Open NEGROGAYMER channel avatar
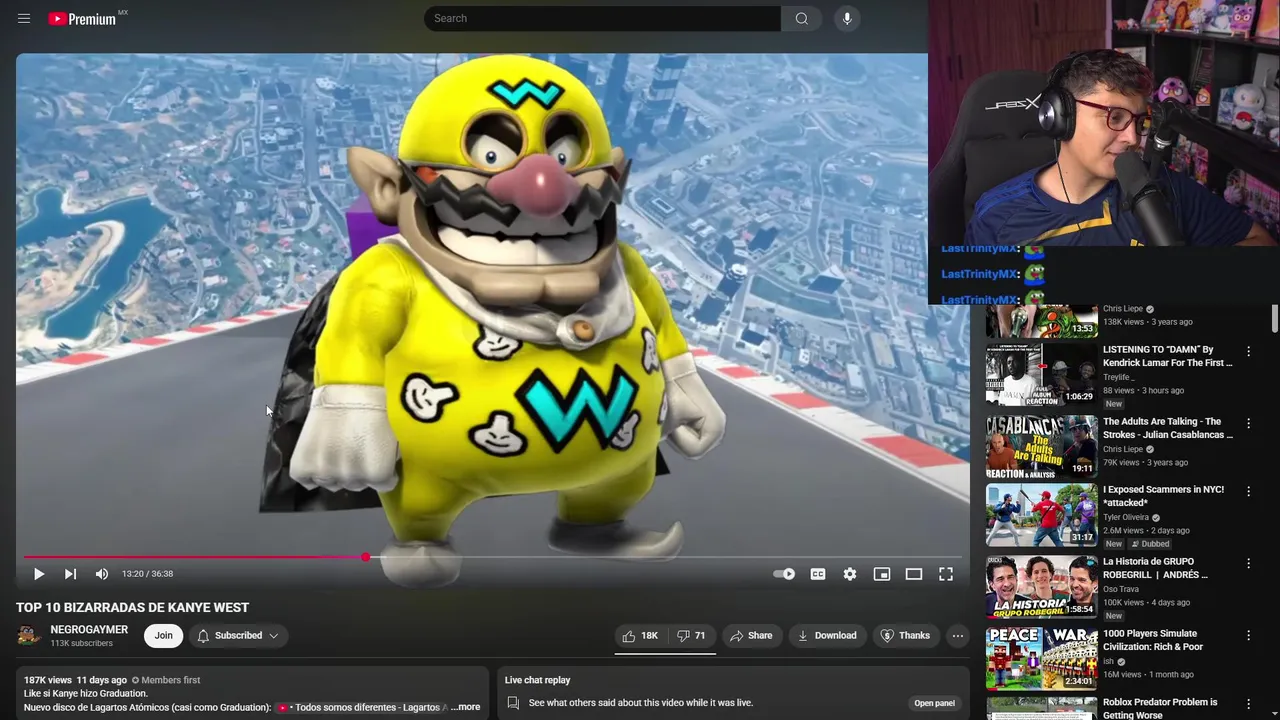 (x=29, y=635)
